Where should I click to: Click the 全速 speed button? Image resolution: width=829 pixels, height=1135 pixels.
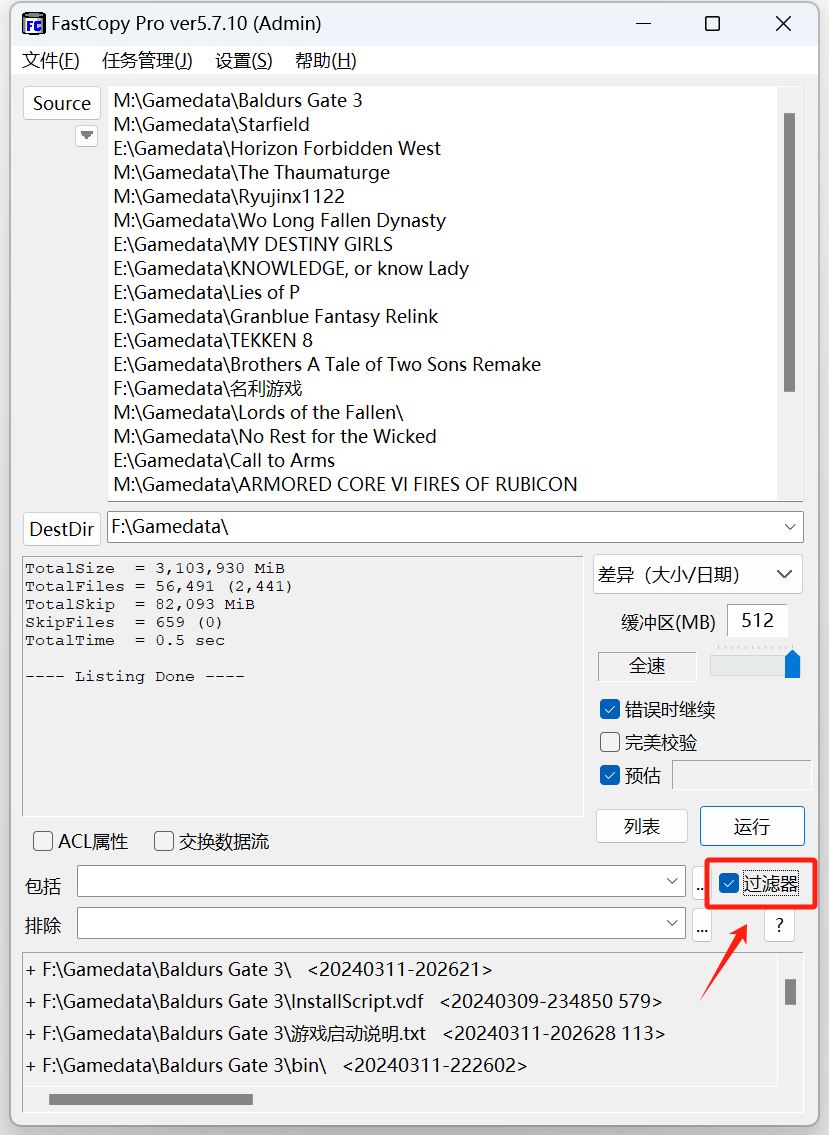pyautogui.click(x=647, y=666)
